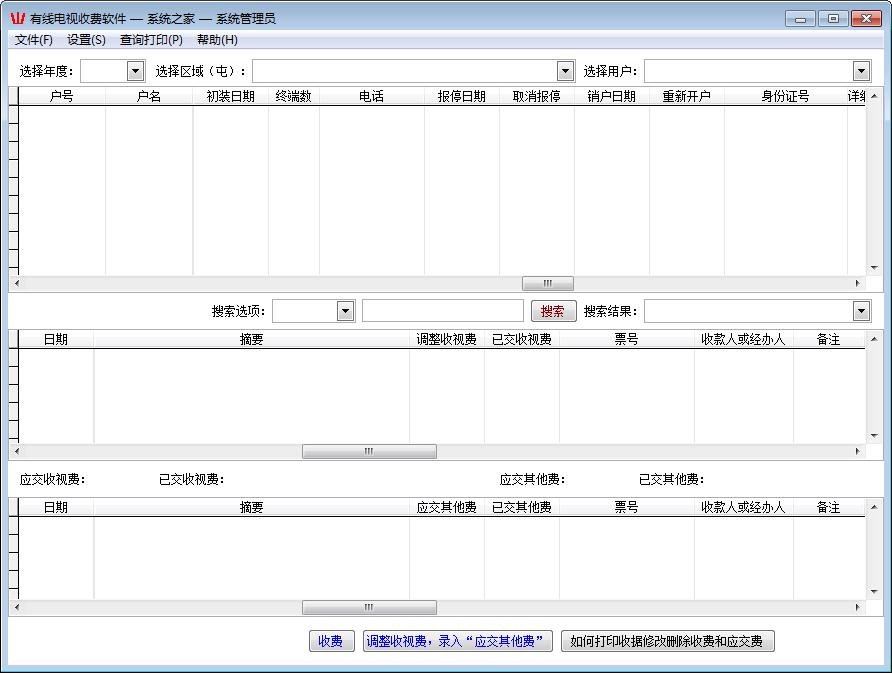Click the user table scroll-up arrow
The image size is (892, 673).
(874, 96)
